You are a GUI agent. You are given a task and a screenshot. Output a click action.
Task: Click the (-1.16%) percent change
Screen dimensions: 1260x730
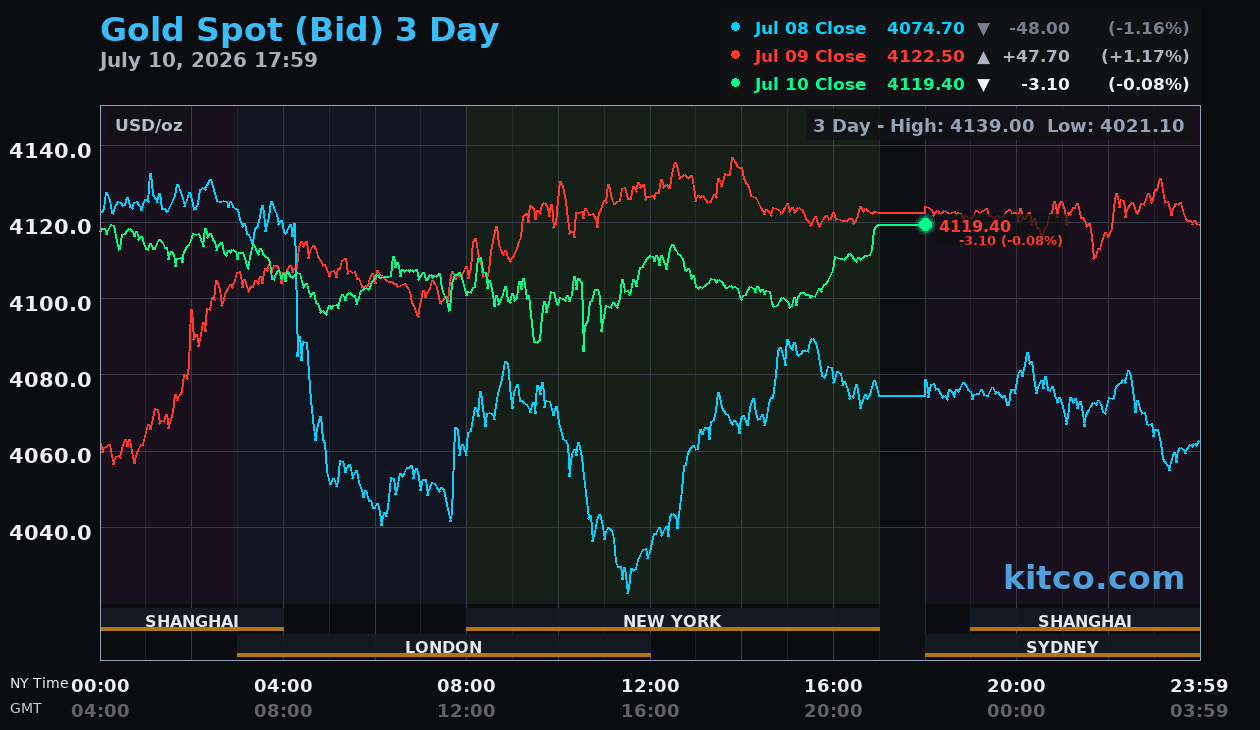pyautogui.click(x=1148, y=29)
